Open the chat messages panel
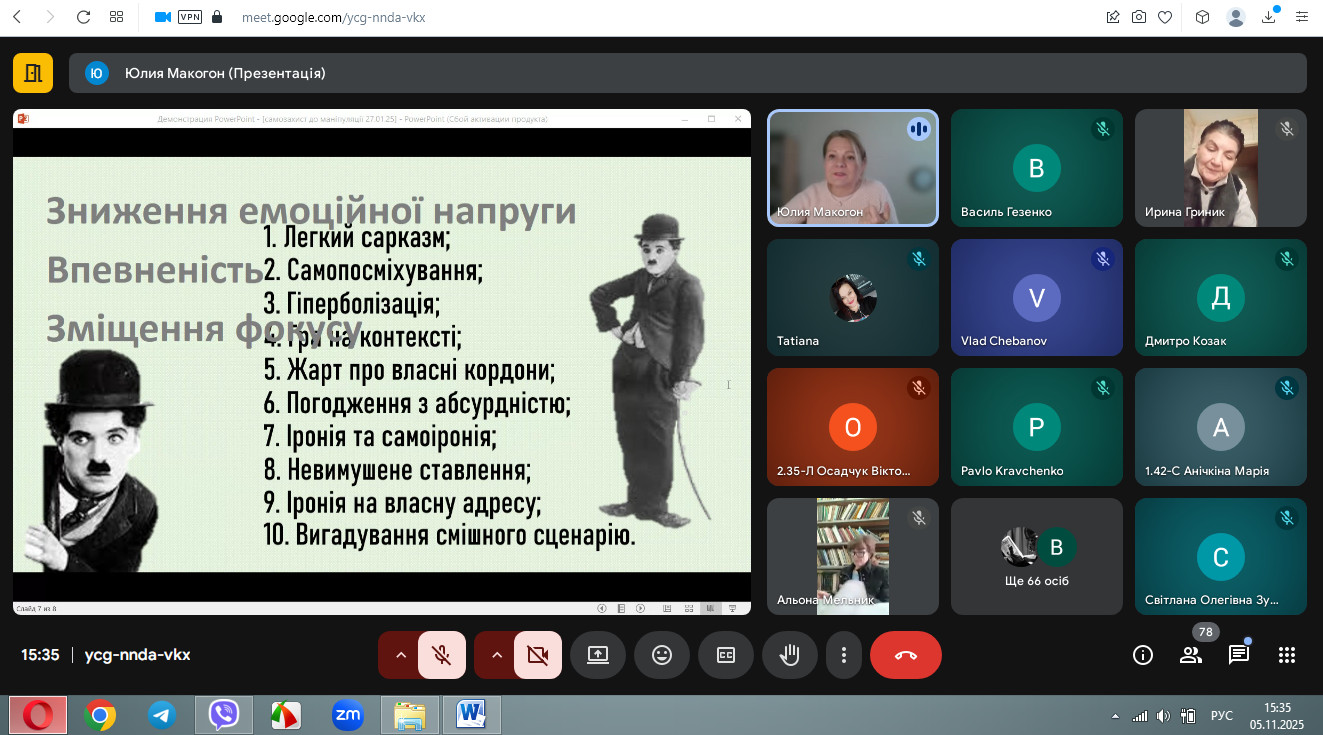This screenshot has height=735, width=1323. [1238, 655]
